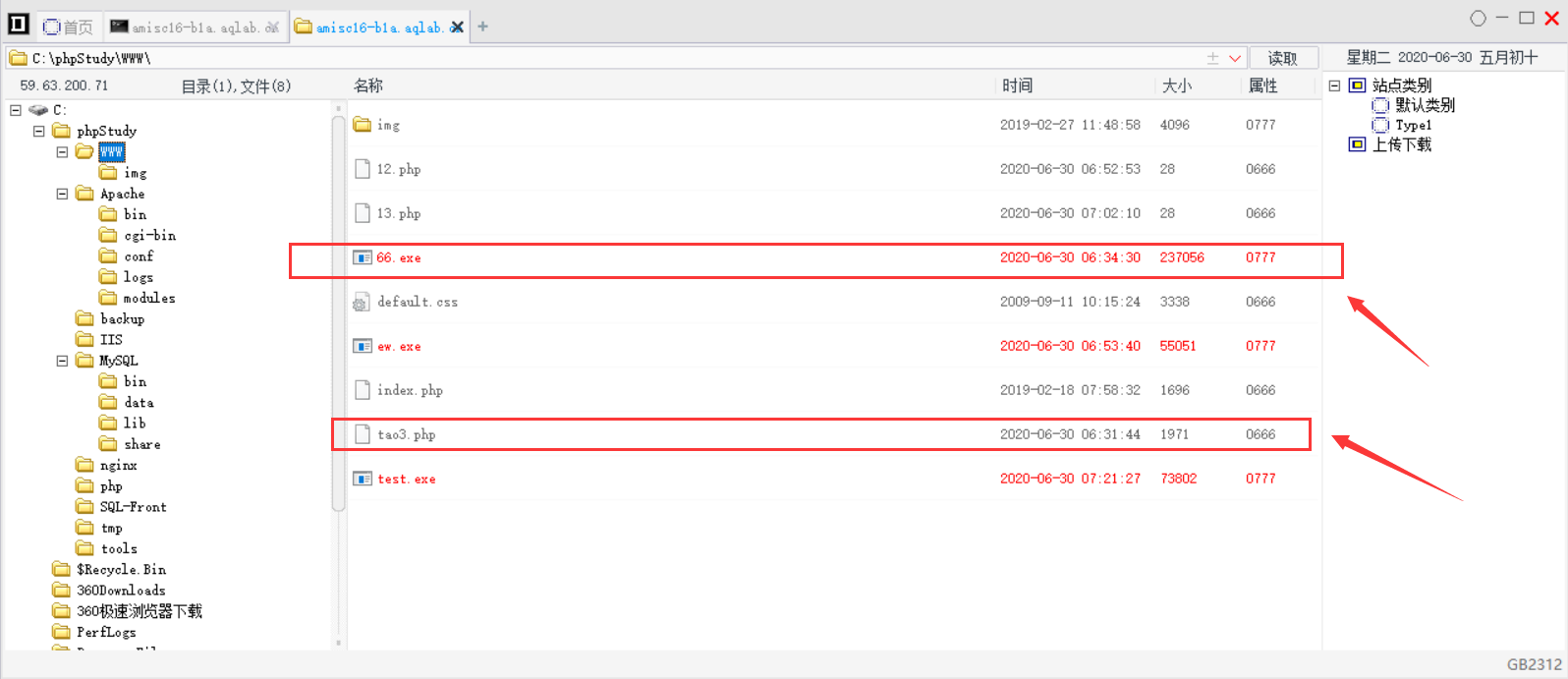
Task: Select the default.css file icon
Action: click(x=362, y=302)
